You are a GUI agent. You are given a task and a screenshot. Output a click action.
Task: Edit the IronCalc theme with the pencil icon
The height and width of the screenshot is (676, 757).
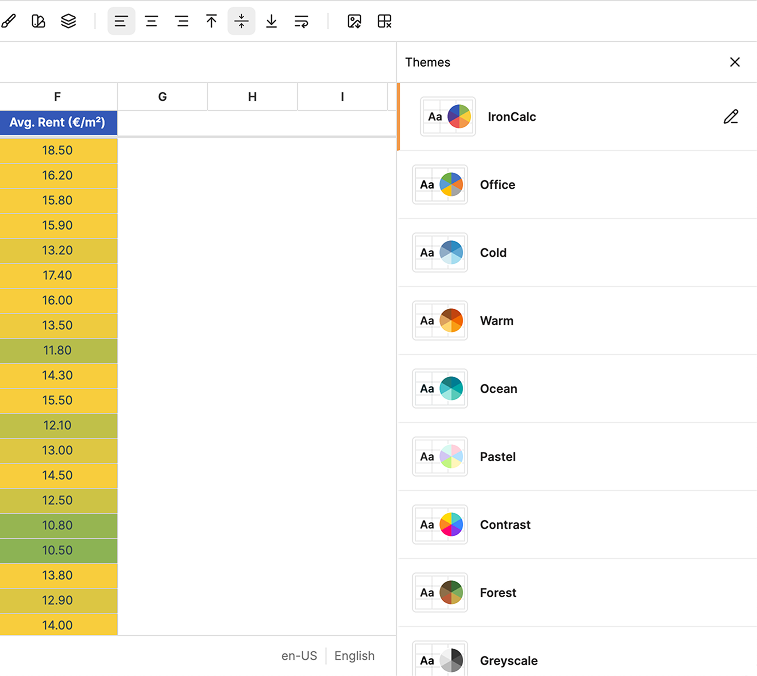731,117
